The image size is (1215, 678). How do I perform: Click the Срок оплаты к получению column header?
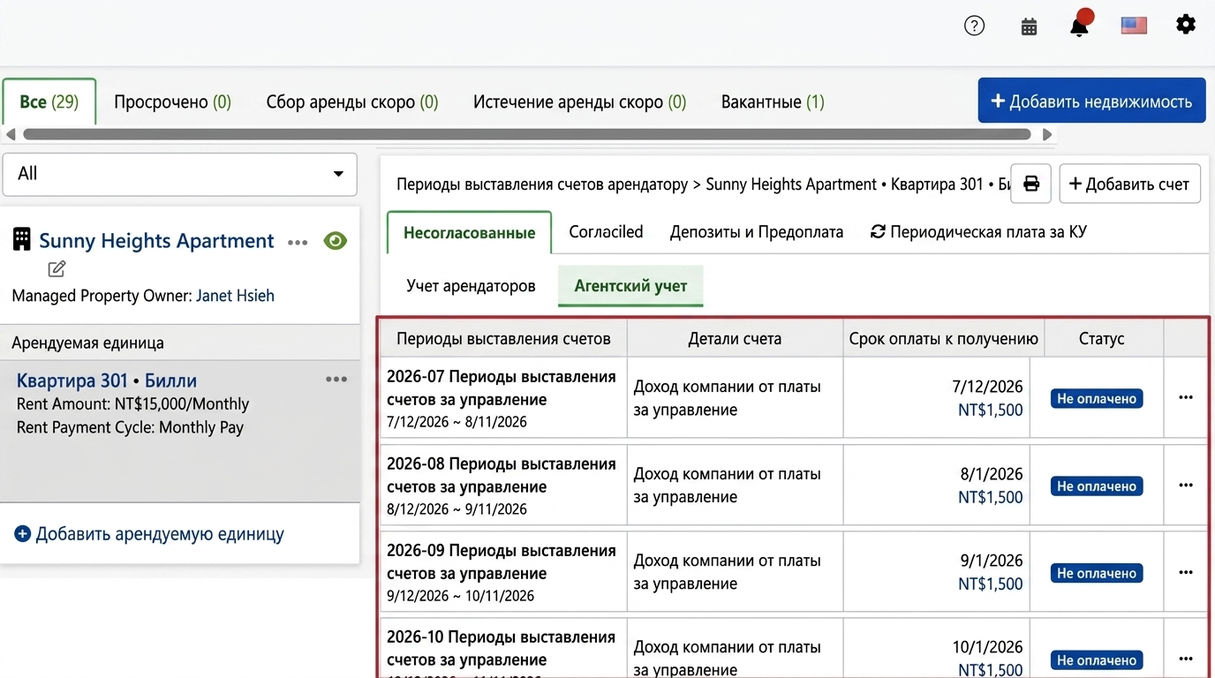click(x=943, y=338)
